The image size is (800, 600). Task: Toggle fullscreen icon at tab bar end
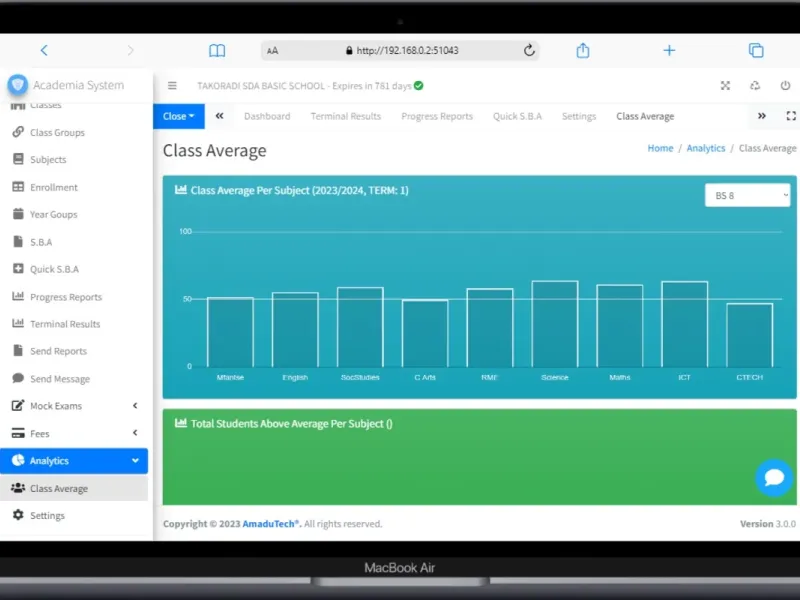pos(791,116)
